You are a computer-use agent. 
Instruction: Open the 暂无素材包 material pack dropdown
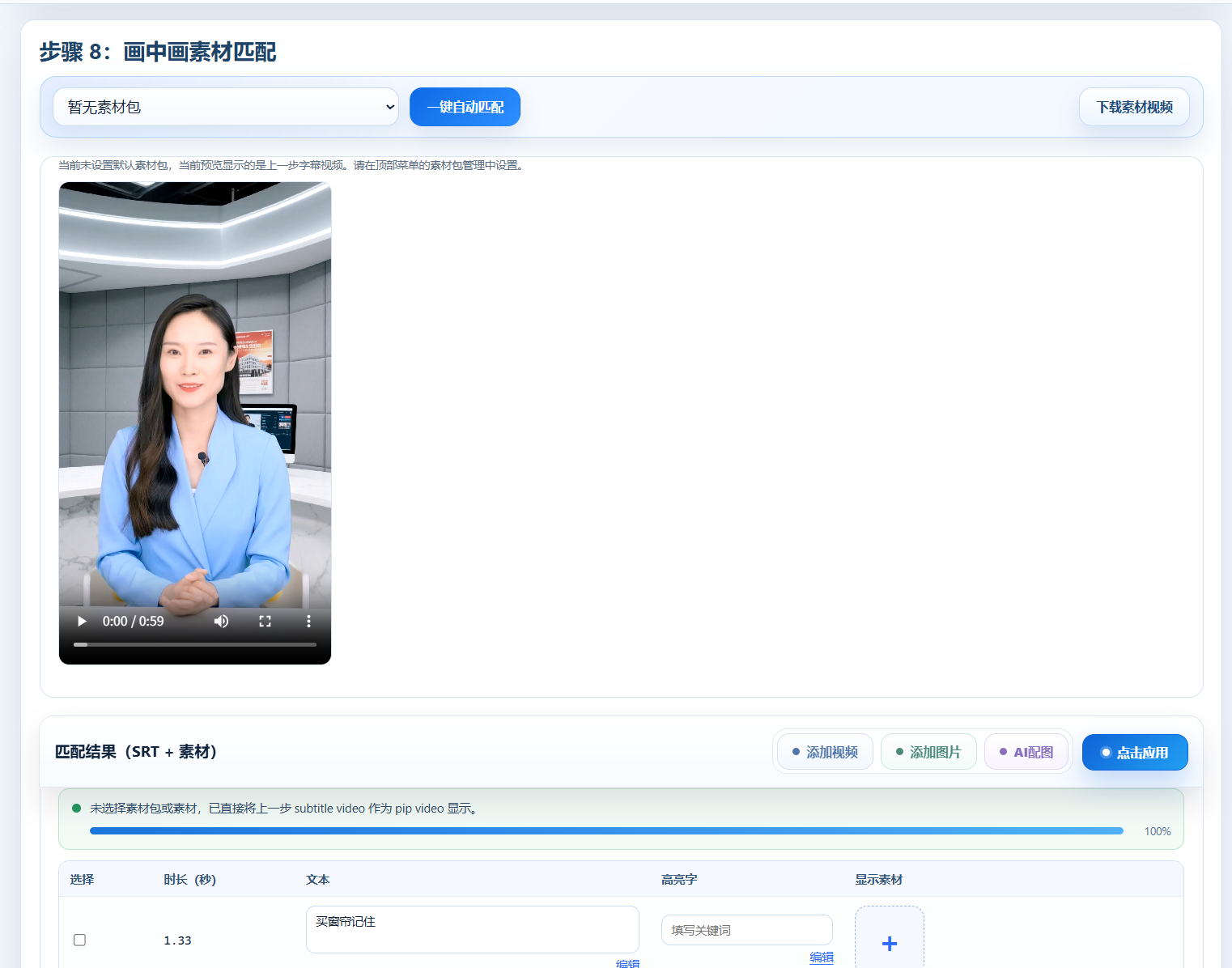coord(226,107)
